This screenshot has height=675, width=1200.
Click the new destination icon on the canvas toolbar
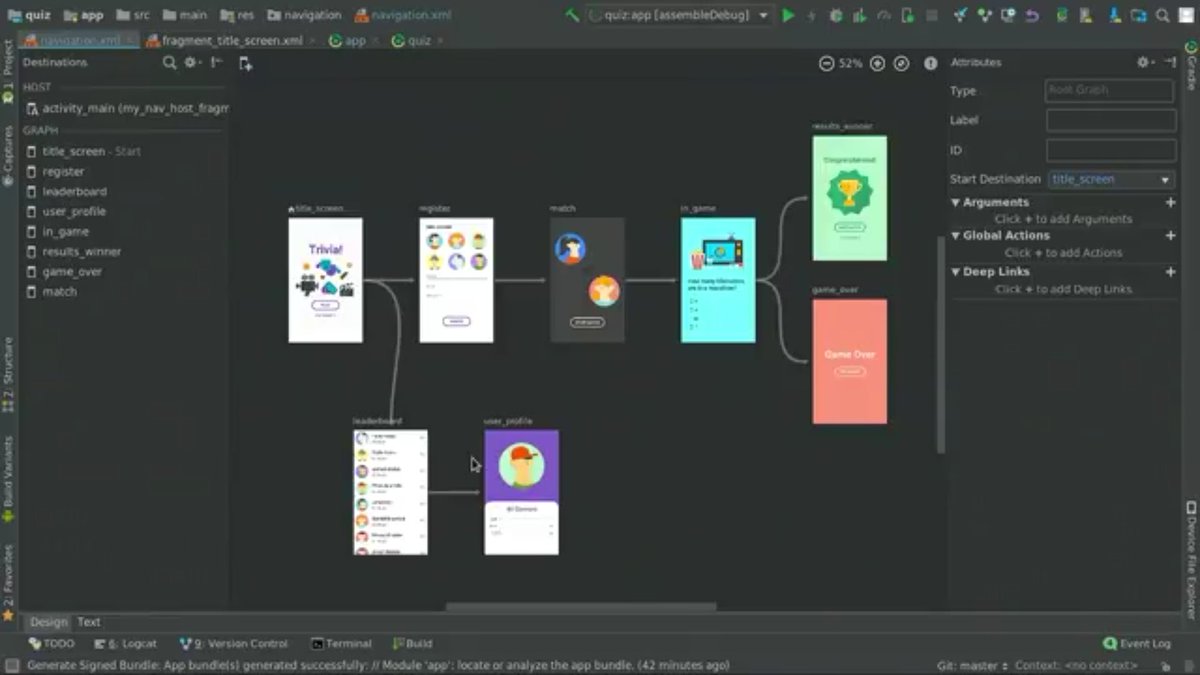pos(245,62)
